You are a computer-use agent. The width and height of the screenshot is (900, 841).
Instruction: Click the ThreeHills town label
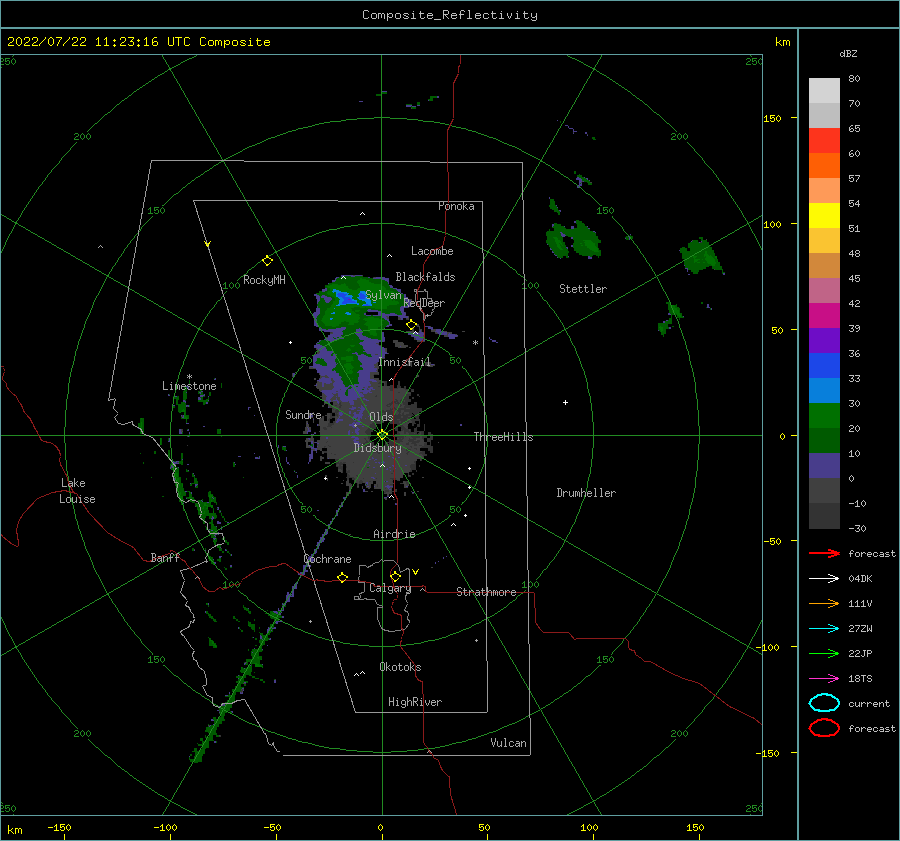(x=503, y=437)
